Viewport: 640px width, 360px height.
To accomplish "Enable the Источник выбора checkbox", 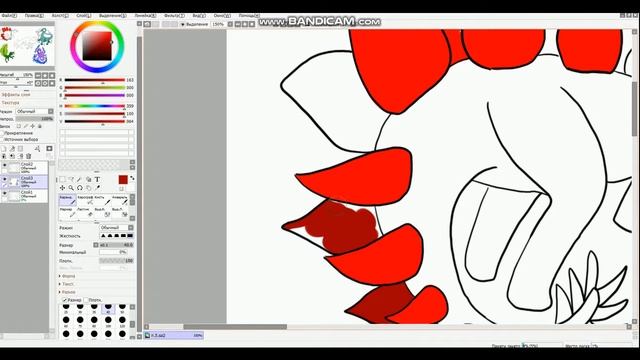I will (2, 139).
